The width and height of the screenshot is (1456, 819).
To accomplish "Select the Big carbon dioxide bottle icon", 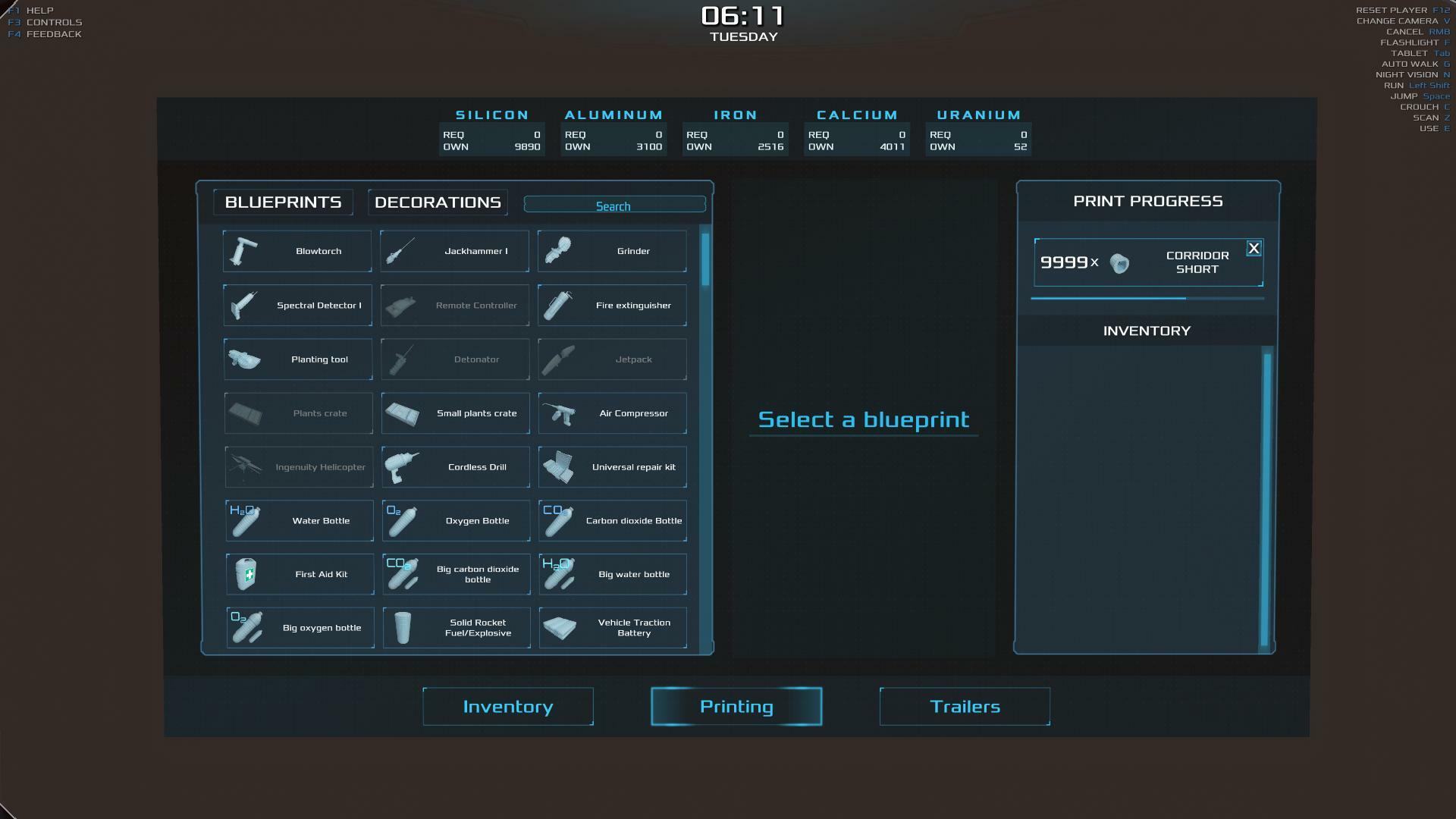I will [402, 574].
